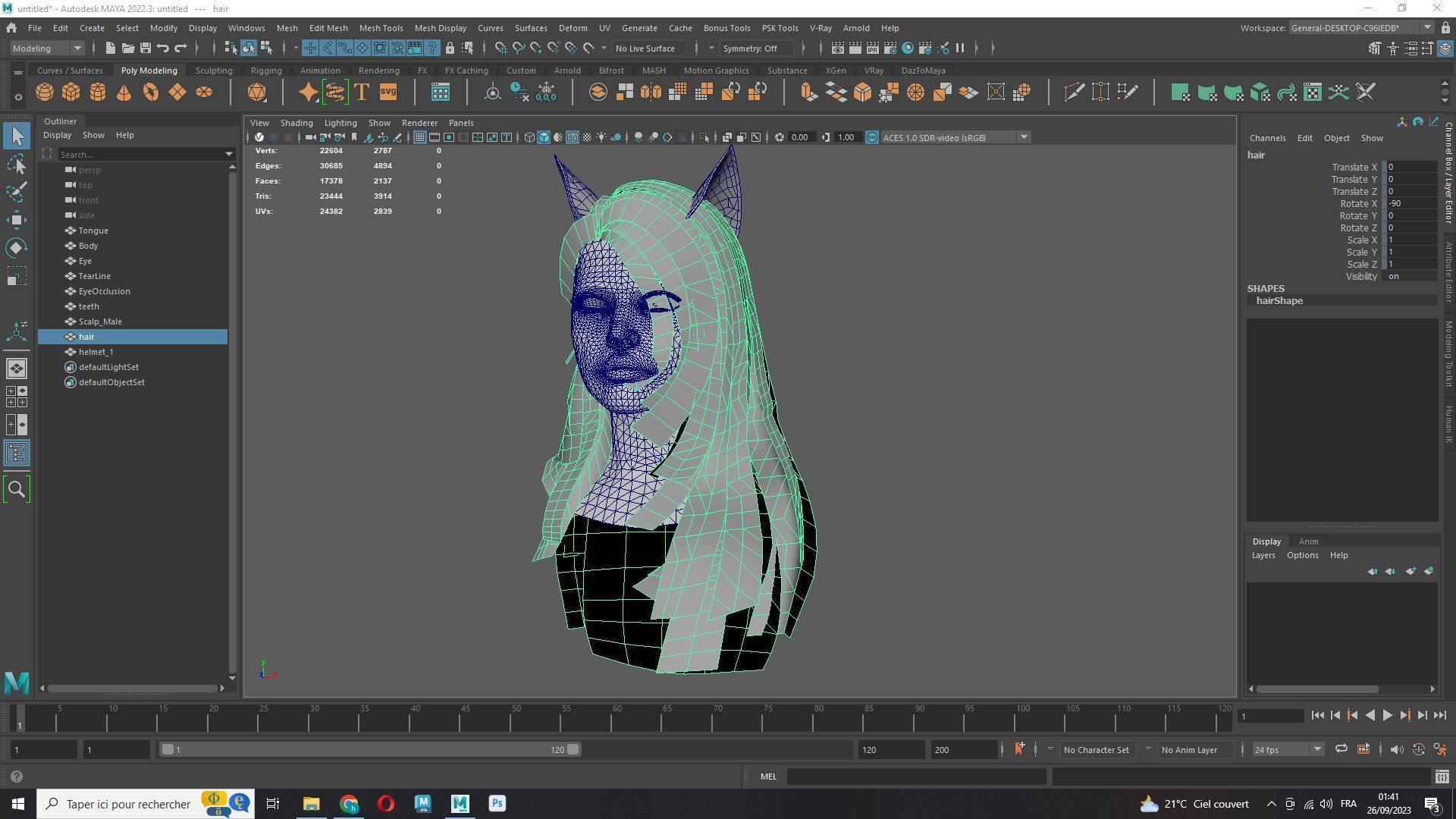
Task: Click the Outliner vertical scrollbar
Action: [x=232, y=421]
